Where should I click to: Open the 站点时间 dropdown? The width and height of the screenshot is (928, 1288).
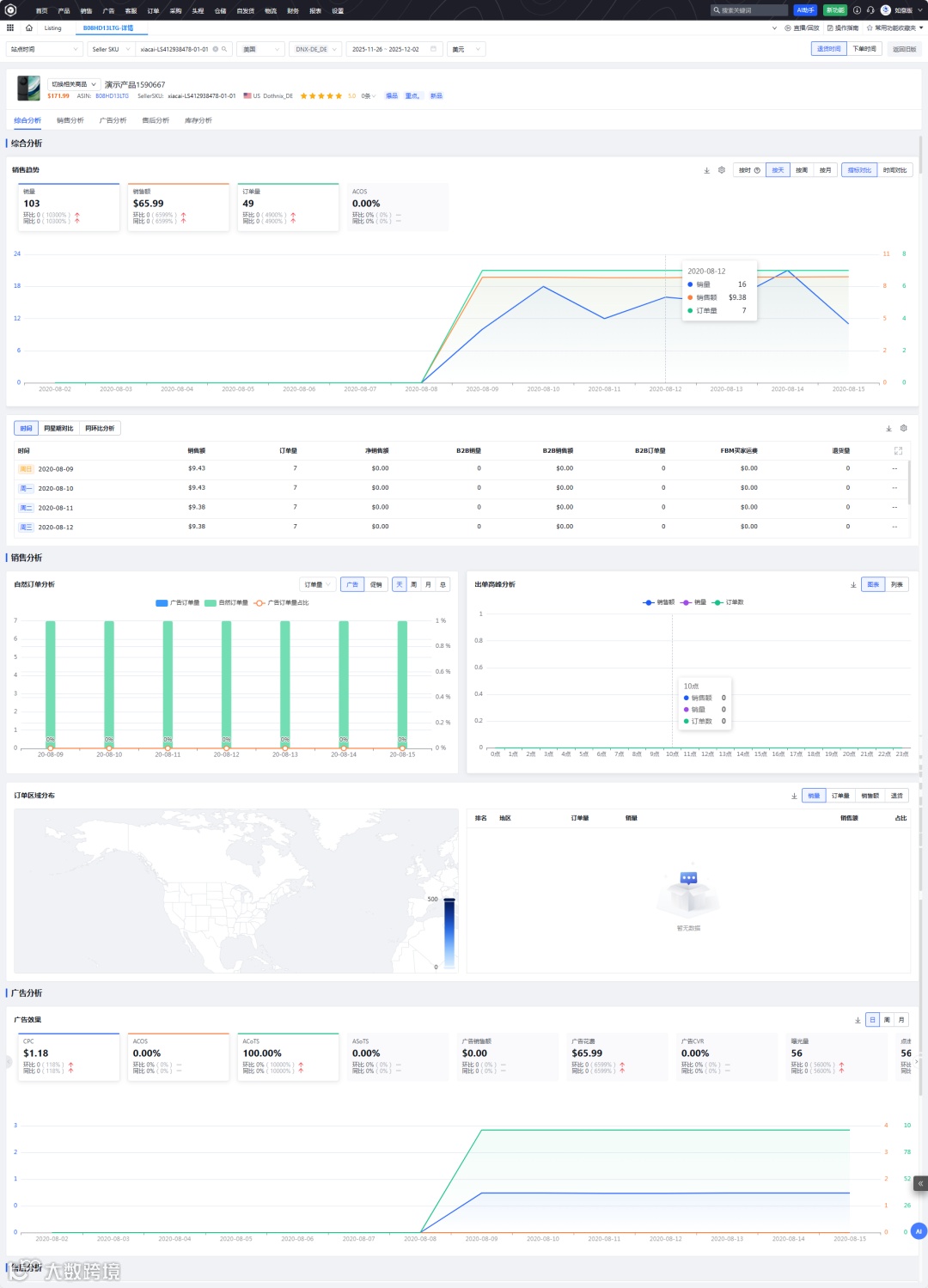click(45, 49)
